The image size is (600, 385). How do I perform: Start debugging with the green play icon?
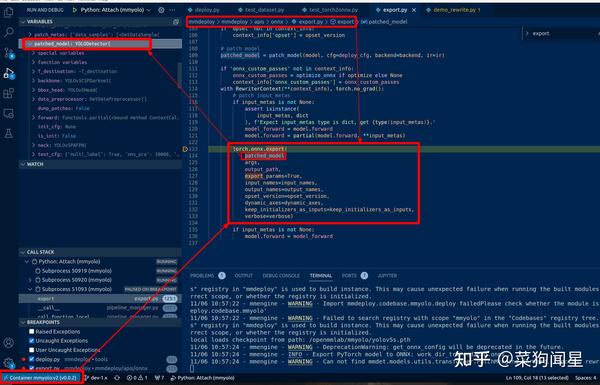click(x=75, y=10)
